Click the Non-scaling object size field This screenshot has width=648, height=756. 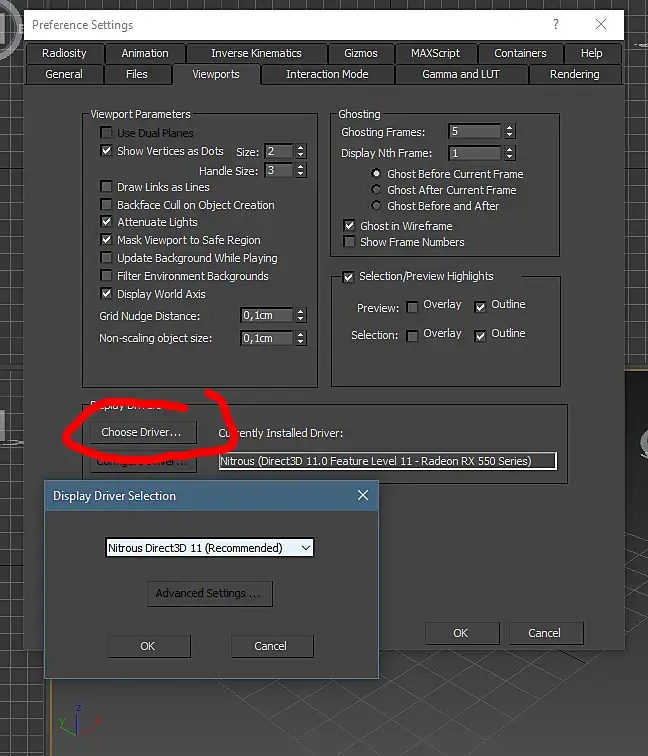point(267,338)
